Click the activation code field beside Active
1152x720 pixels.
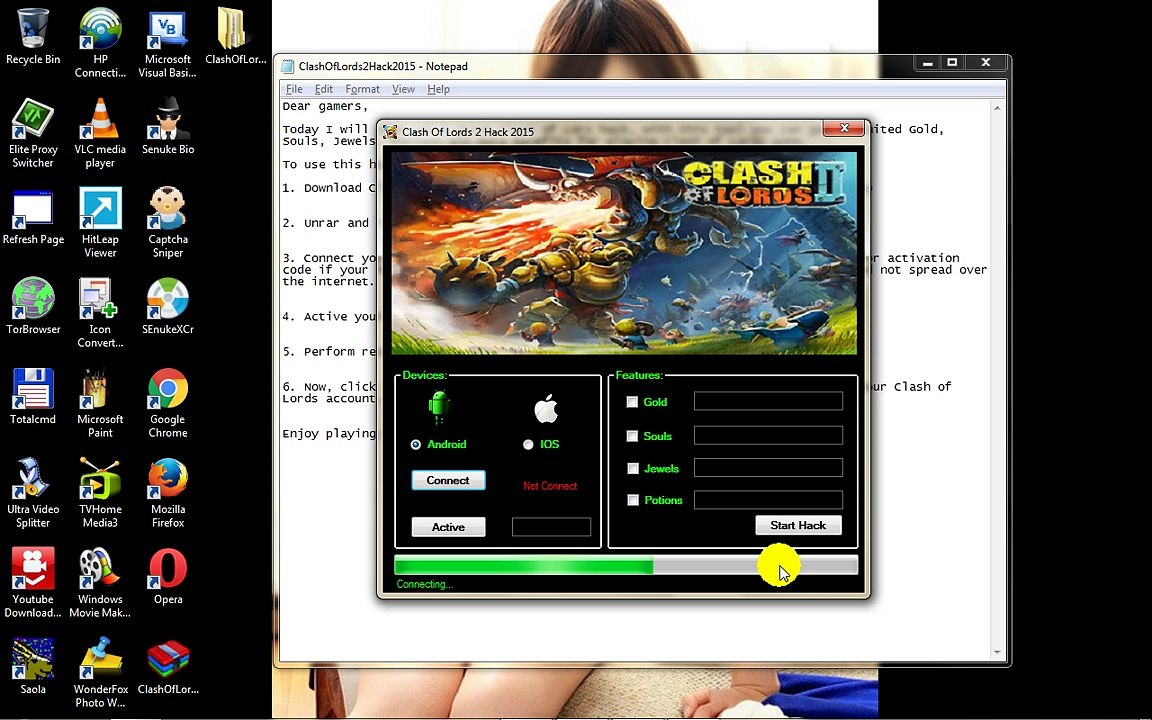(x=551, y=527)
